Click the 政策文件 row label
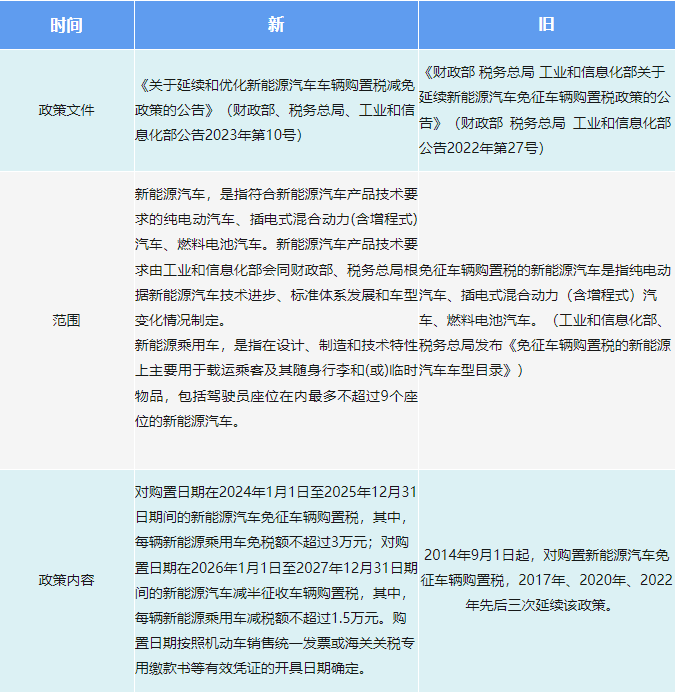The width and height of the screenshot is (675, 693). (x=66, y=110)
